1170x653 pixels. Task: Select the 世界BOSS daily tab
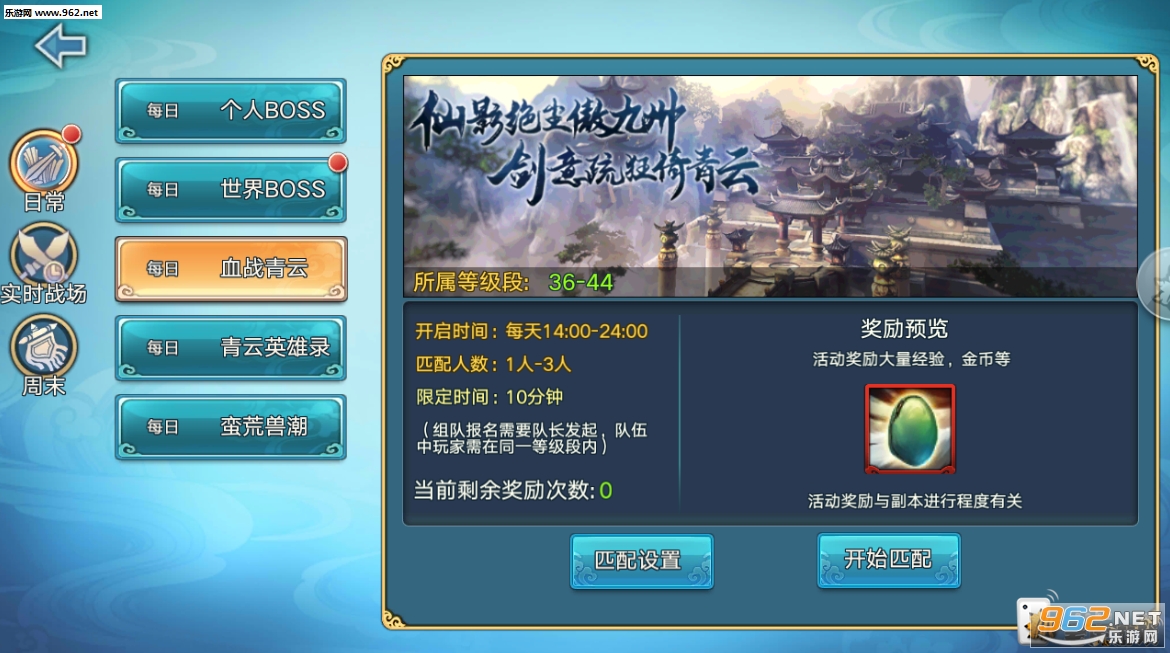[x=231, y=190]
